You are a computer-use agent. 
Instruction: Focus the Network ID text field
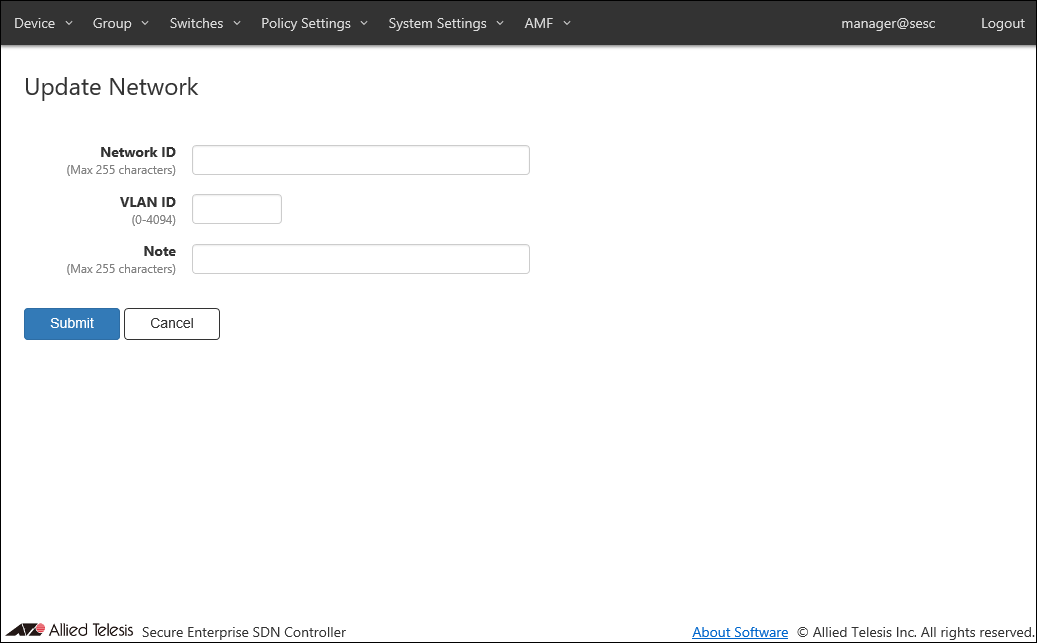(360, 160)
